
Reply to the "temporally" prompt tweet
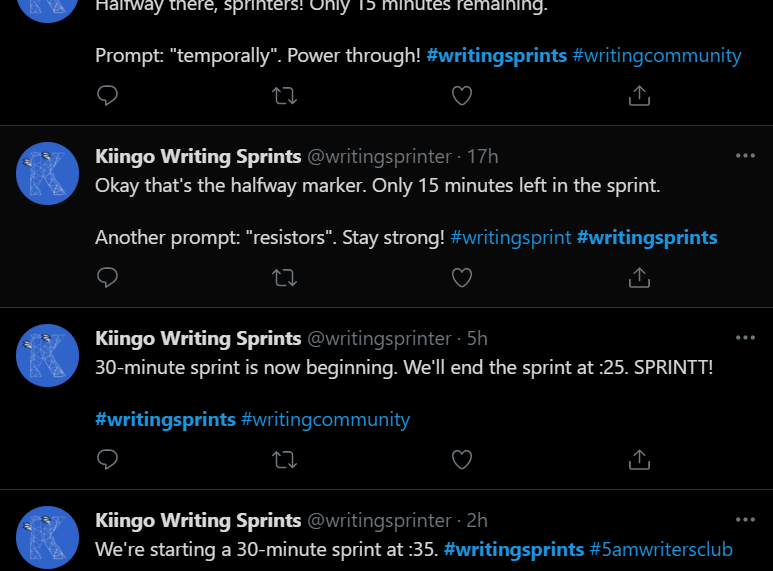107,96
